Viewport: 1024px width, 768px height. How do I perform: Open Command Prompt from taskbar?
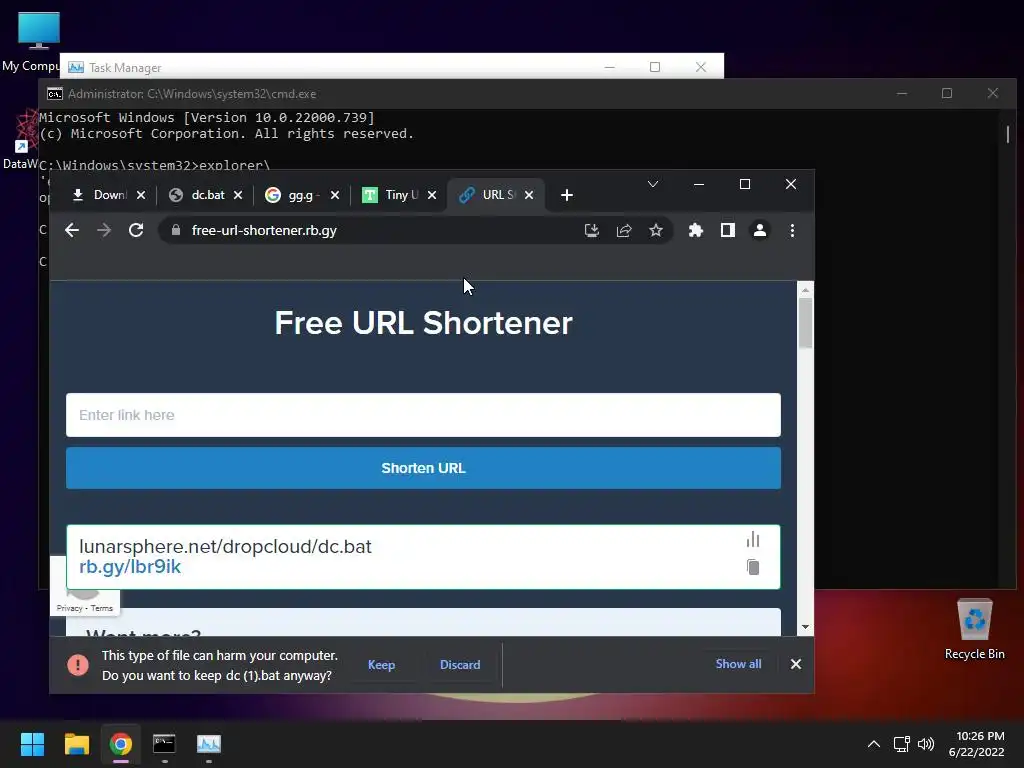pyautogui.click(x=165, y=744)
